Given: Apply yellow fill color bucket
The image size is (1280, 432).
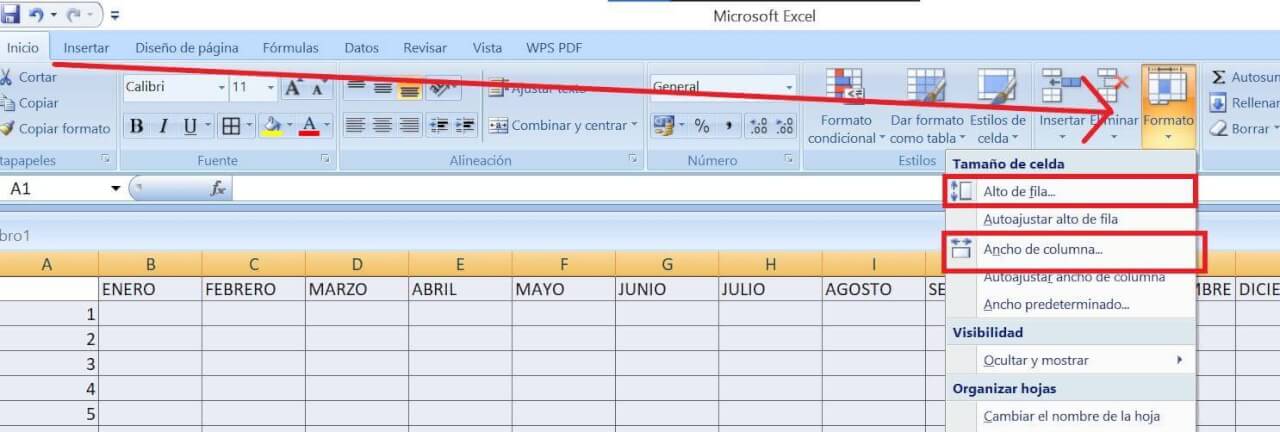Looking at the screenshot, I should click(x=271, y=126).
